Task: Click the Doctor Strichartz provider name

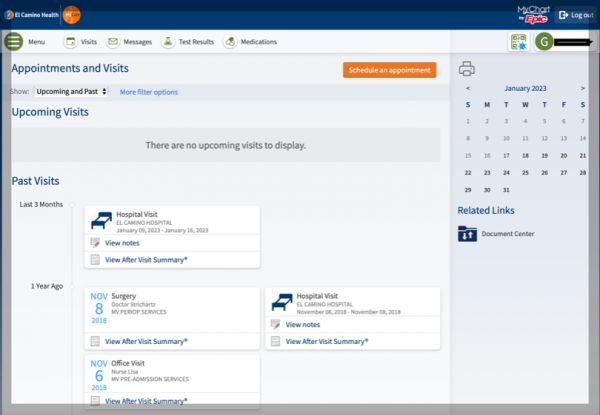Action: tap(133, 304)
